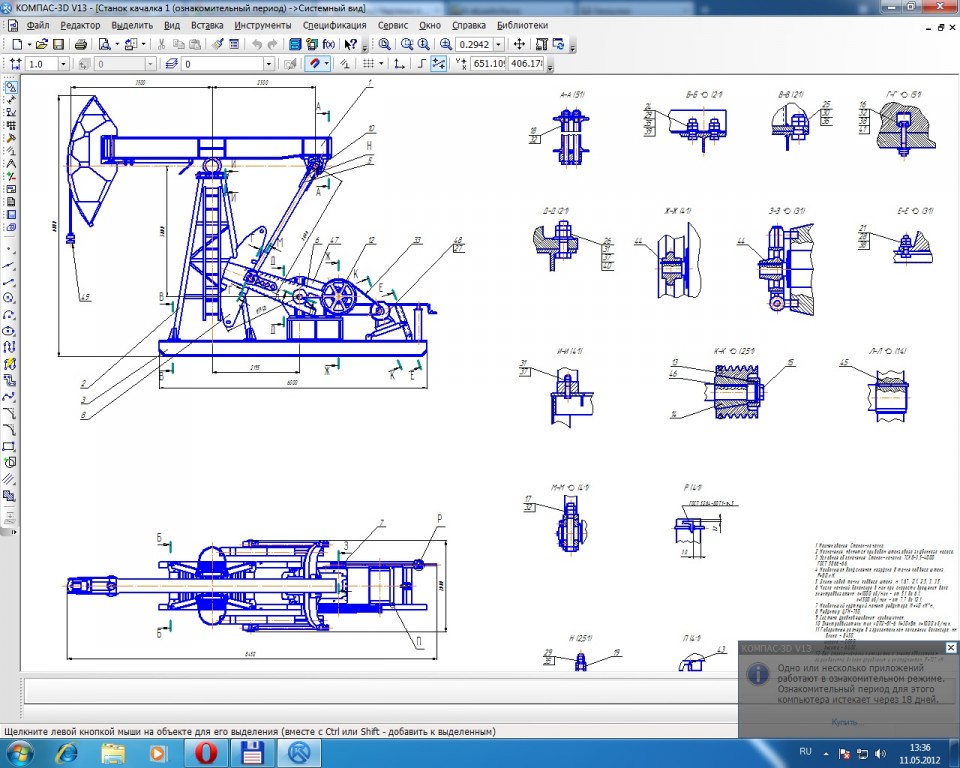The height and width of the screenshot is (768, 960).
Task: Click the f(x) Variables icon
Action: pyautogui.click(x=328, y=44)
